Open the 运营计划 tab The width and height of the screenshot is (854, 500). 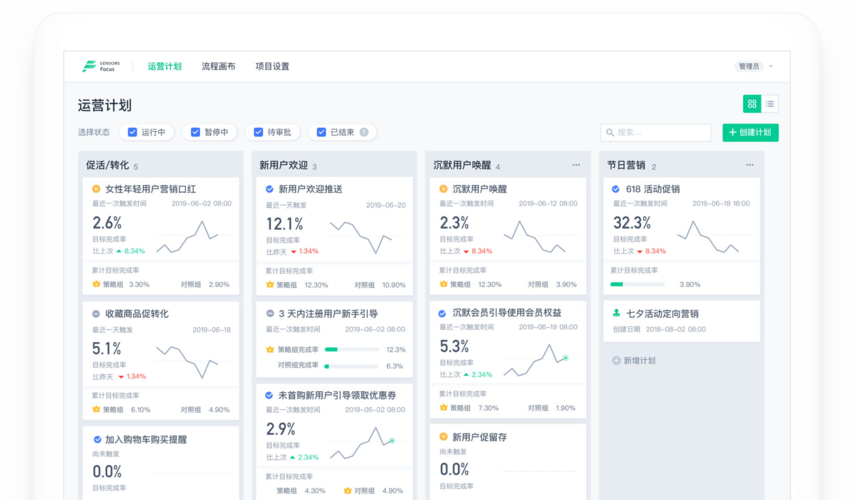pyautogui.click(x=164, y=66)
